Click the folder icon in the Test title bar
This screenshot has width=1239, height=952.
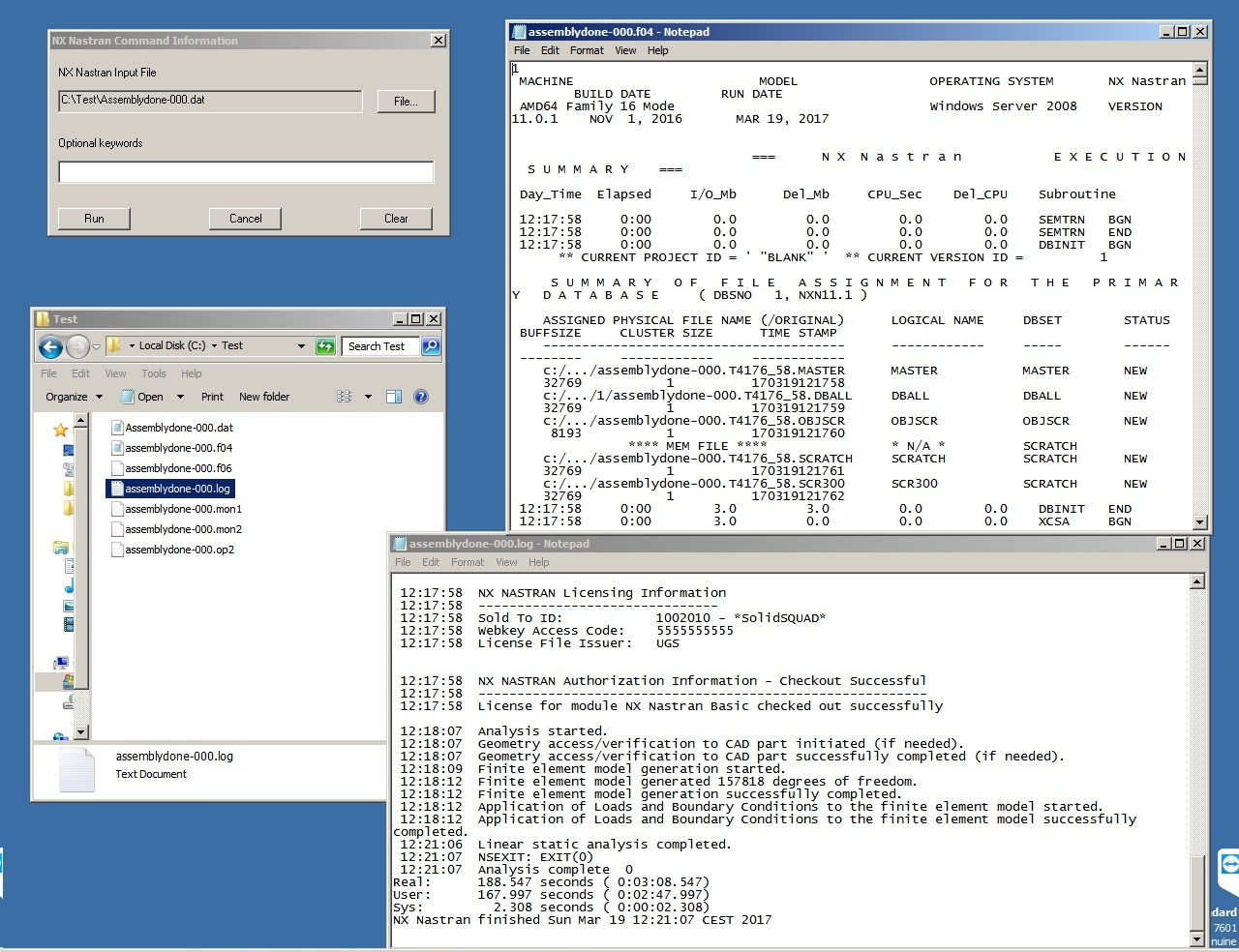[43, 319]
